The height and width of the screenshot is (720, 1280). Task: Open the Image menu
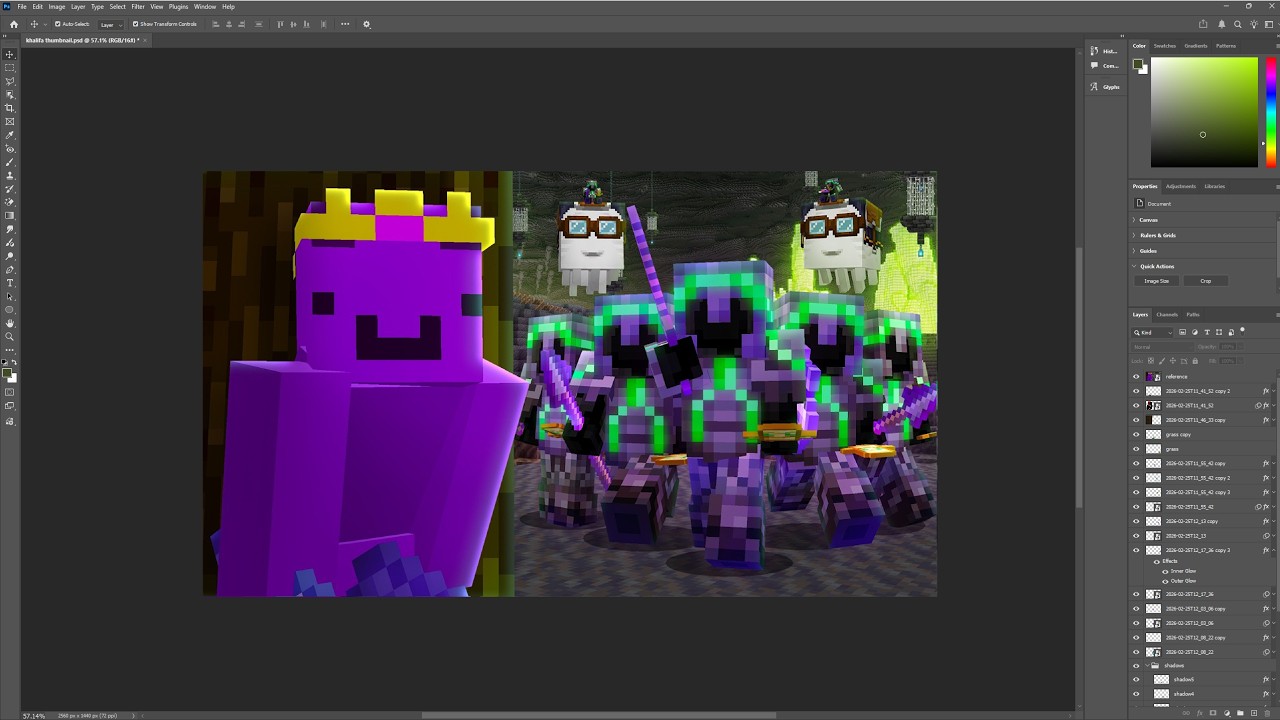57,7
